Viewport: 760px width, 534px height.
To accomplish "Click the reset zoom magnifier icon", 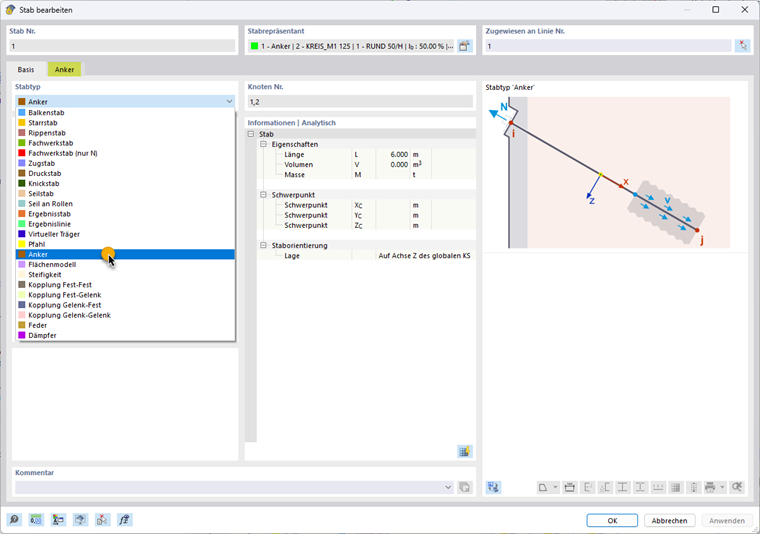I will pyautogui.click(x=737, y=487).
